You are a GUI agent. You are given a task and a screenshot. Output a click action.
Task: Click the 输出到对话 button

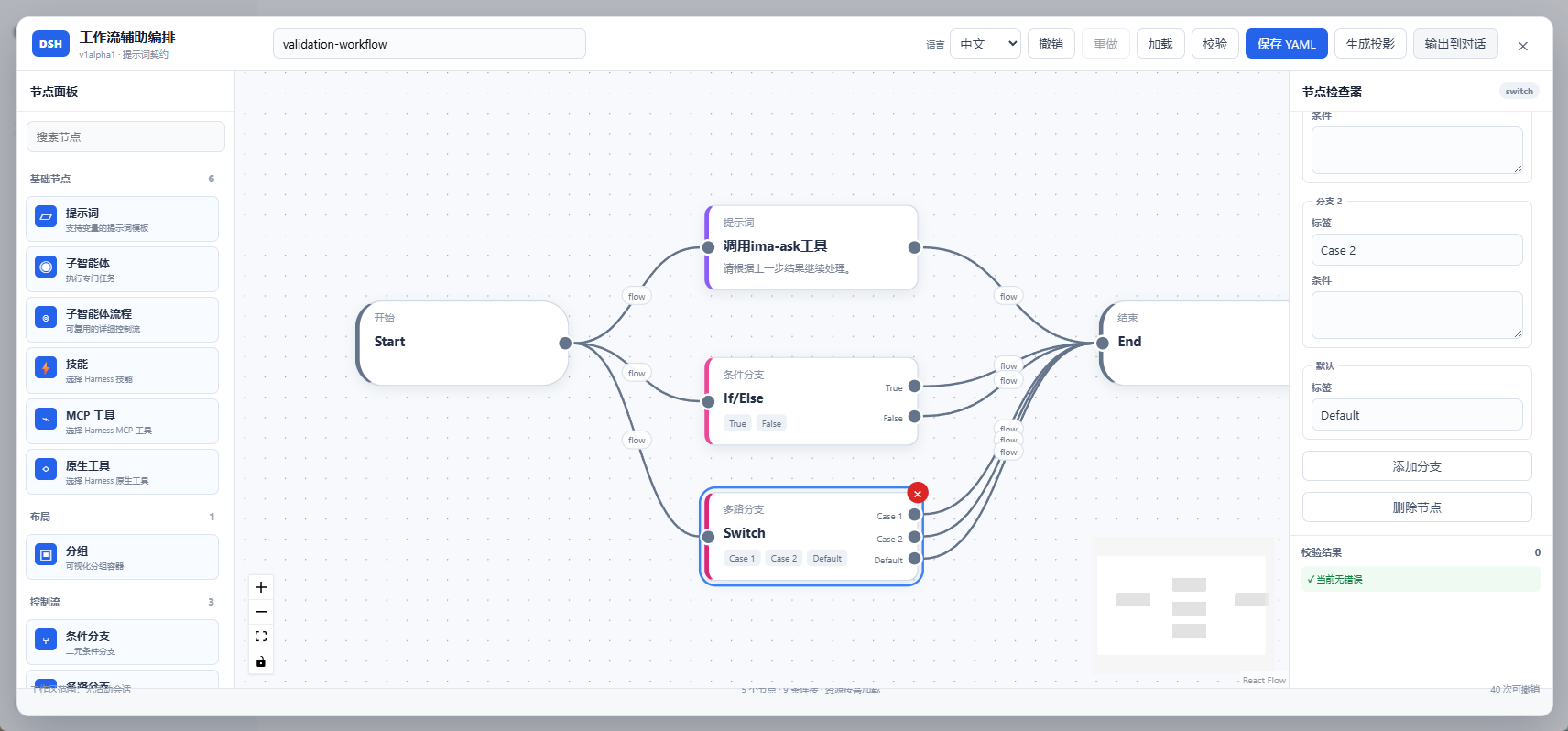1455,44
